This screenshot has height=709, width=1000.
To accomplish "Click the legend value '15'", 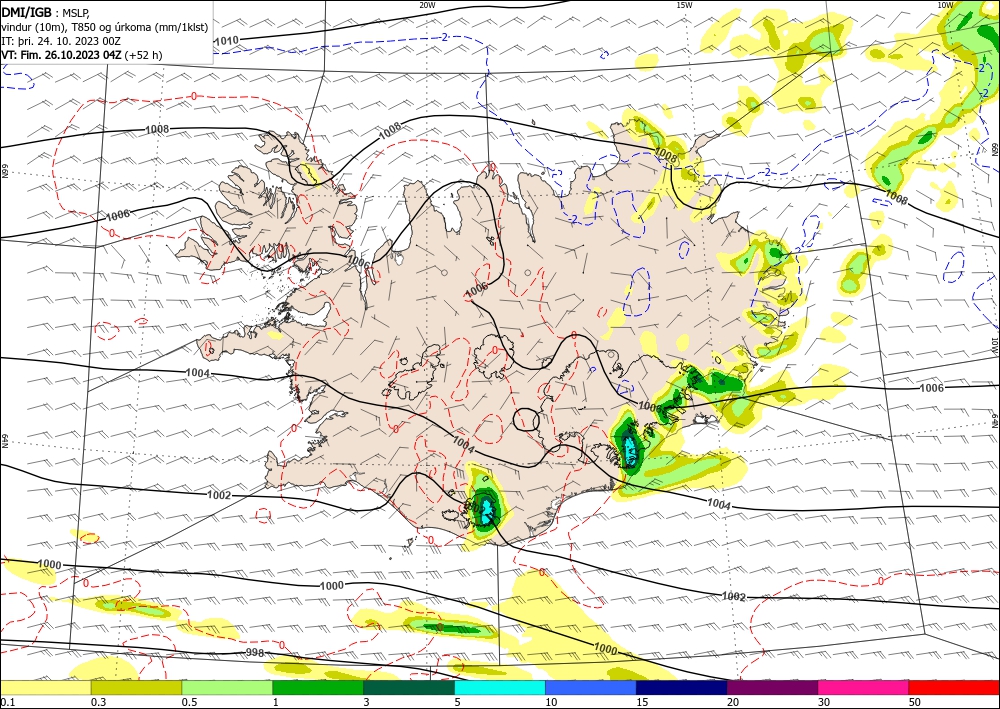I will [x=642, y=702].
